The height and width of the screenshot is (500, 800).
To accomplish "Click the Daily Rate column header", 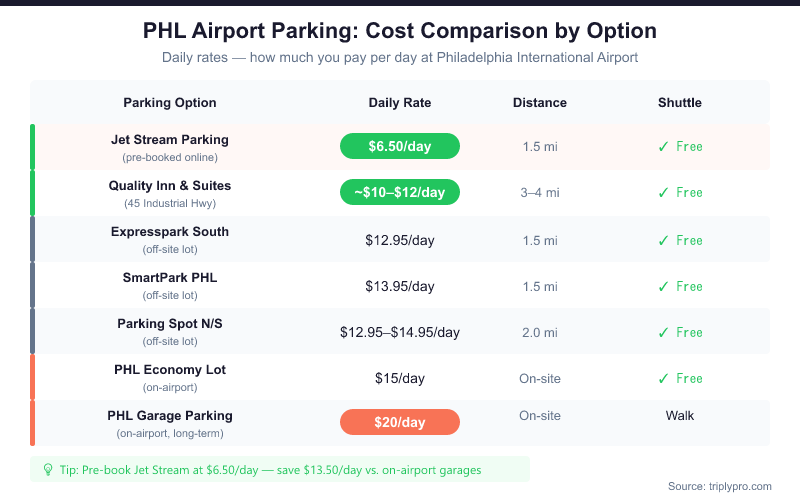I will click(400, 103).
